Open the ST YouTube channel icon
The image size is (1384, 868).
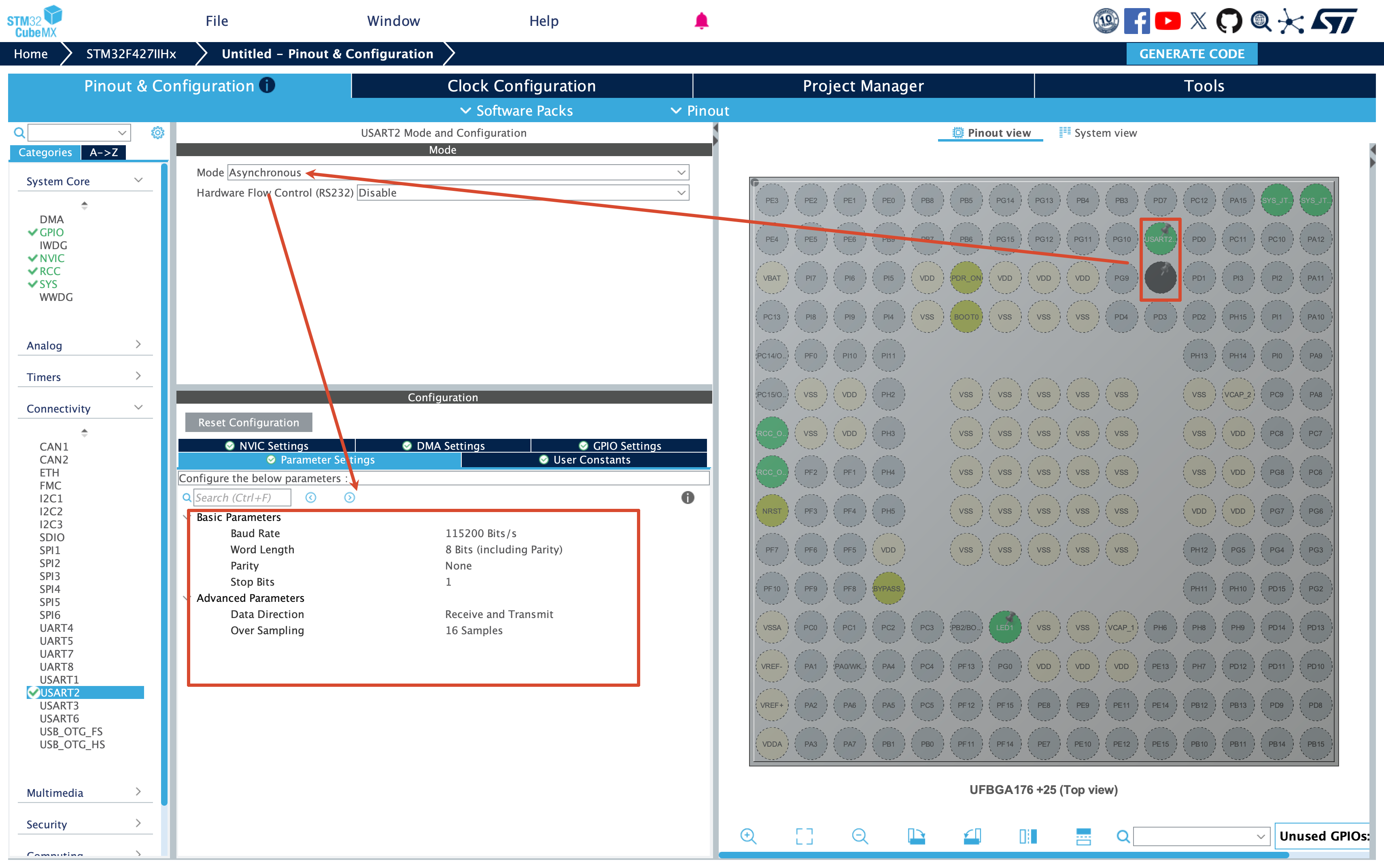tap(1167, 21)
